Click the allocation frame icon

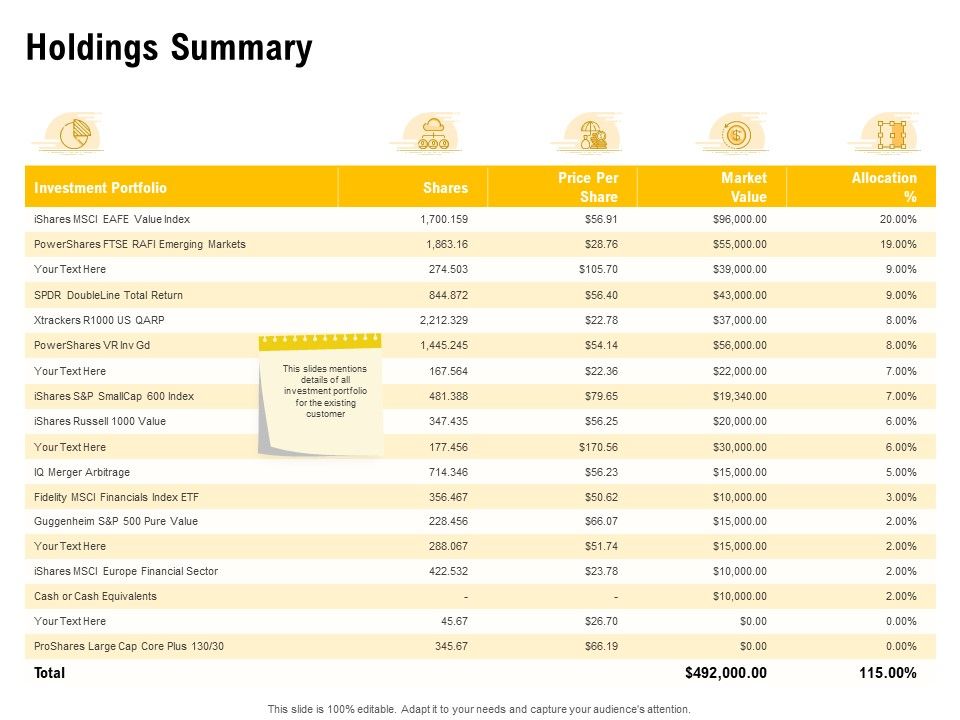[885, 133]
